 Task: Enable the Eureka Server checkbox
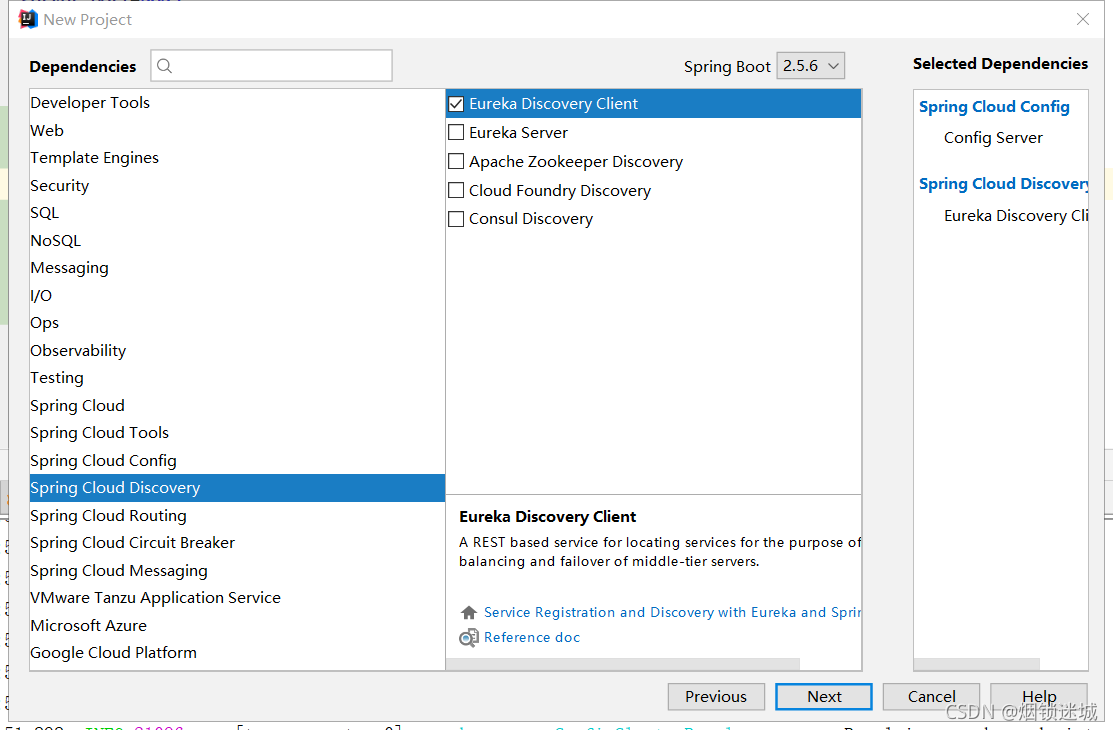tap(457, 132)
